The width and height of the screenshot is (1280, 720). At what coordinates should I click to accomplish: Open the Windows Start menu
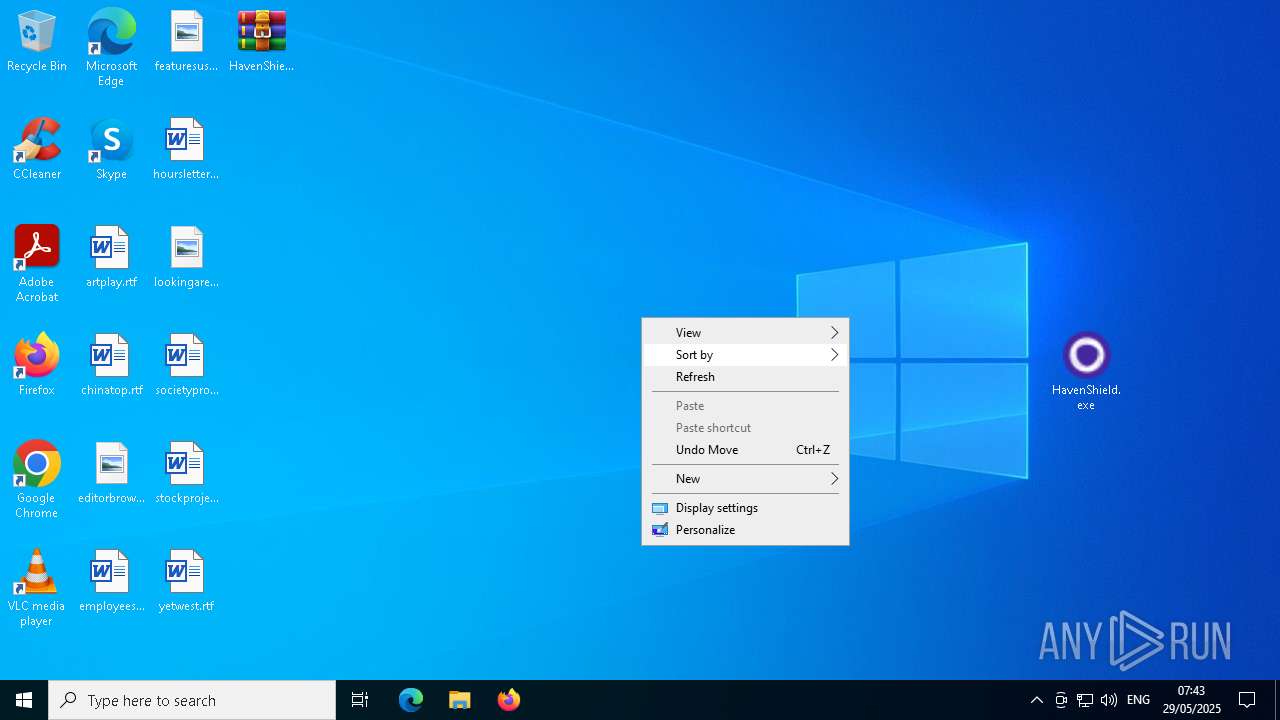point(24,700)
